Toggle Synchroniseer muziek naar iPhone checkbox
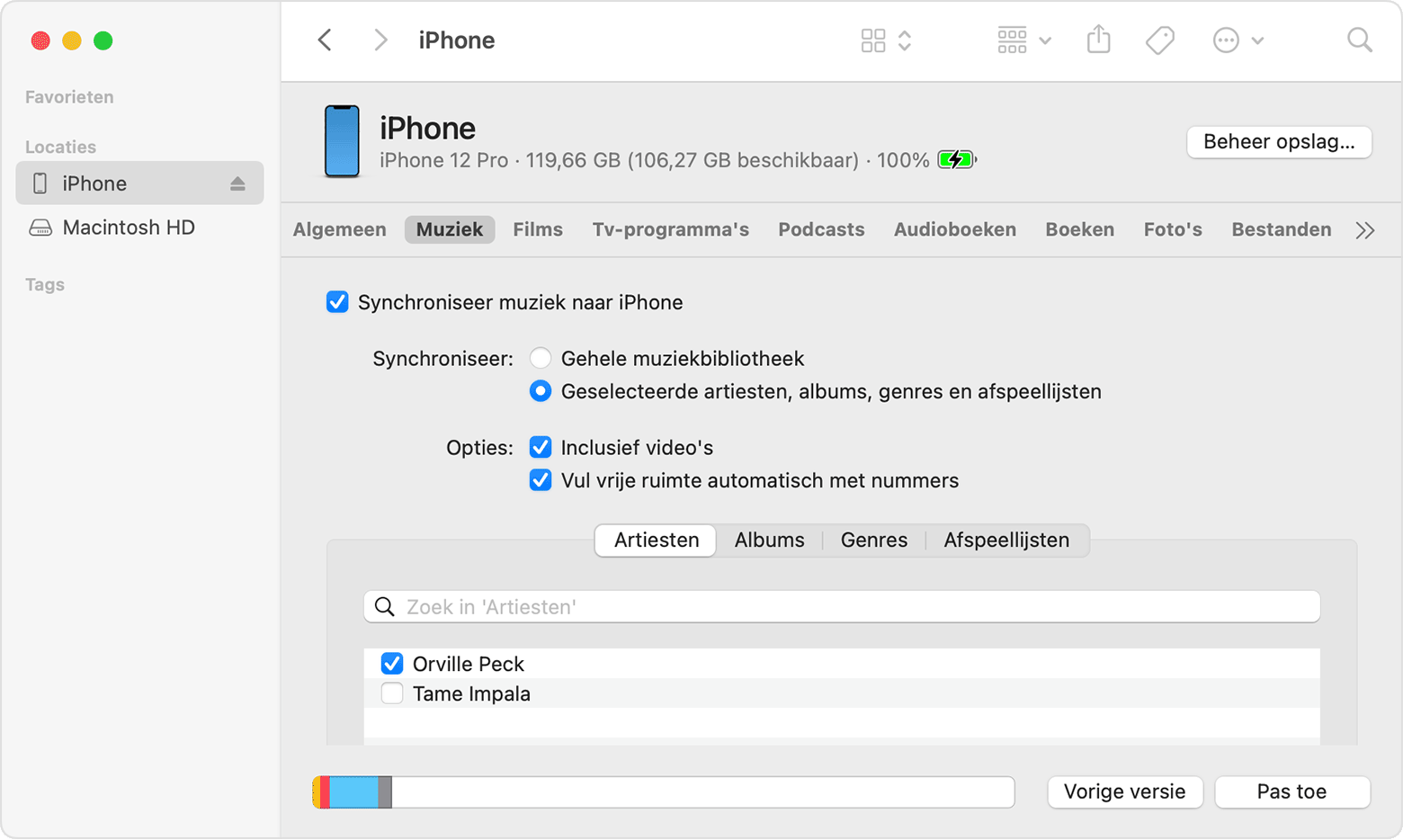Image resolution: width=1403 pixels, height=840 pixels. (x=337, y=302)
